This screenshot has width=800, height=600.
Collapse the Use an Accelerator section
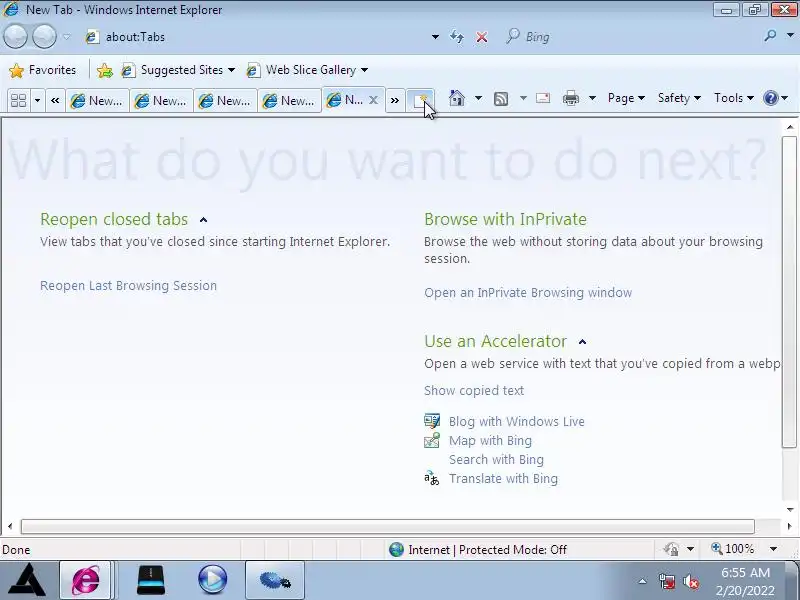coord(582,342)
